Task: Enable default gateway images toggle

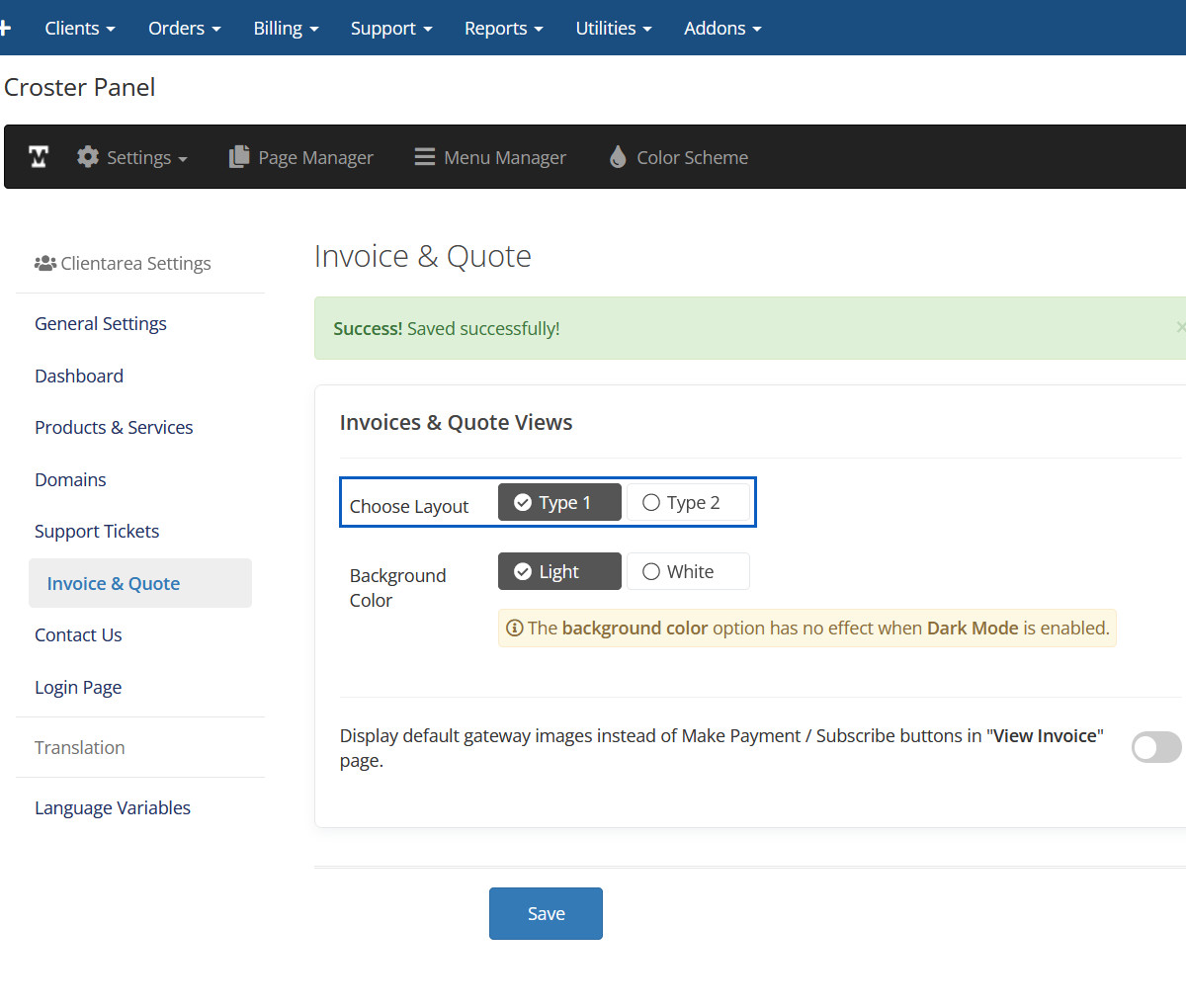Action: 1155,748
